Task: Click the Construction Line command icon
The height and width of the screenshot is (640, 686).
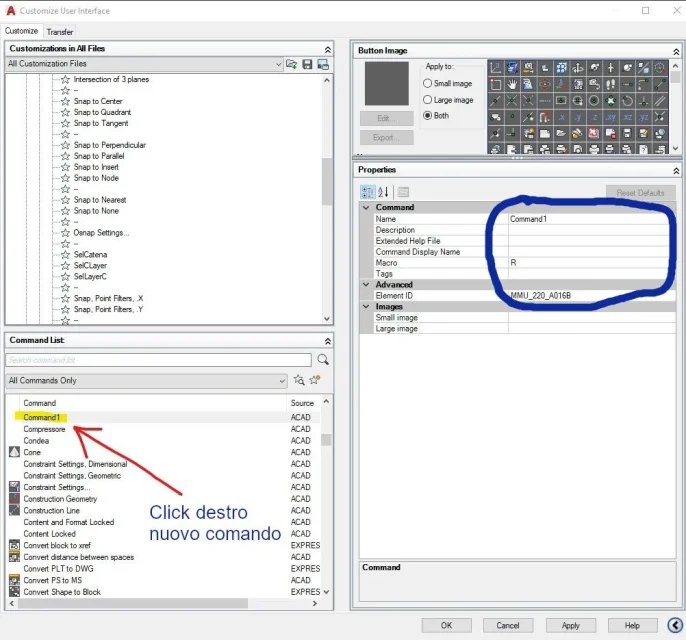Action: [x=14, y=510]
